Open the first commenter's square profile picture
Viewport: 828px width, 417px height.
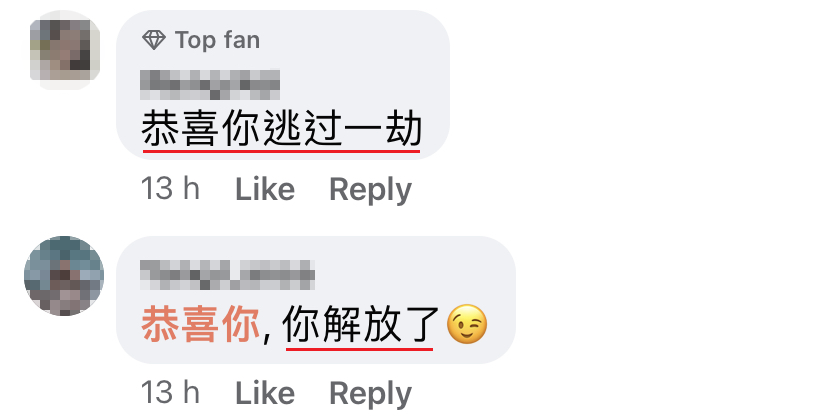(x=64, y=50)
